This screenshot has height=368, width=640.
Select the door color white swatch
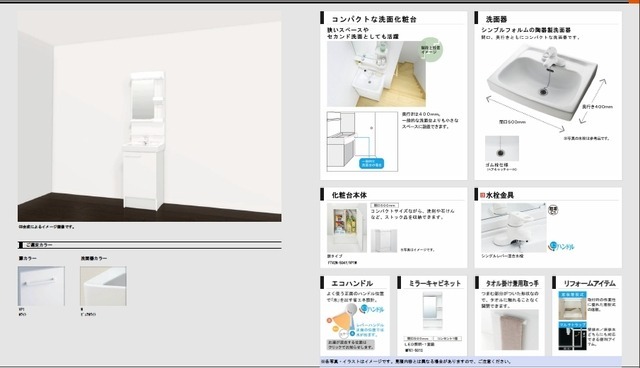pyautogui.click(x=41, y=286)
